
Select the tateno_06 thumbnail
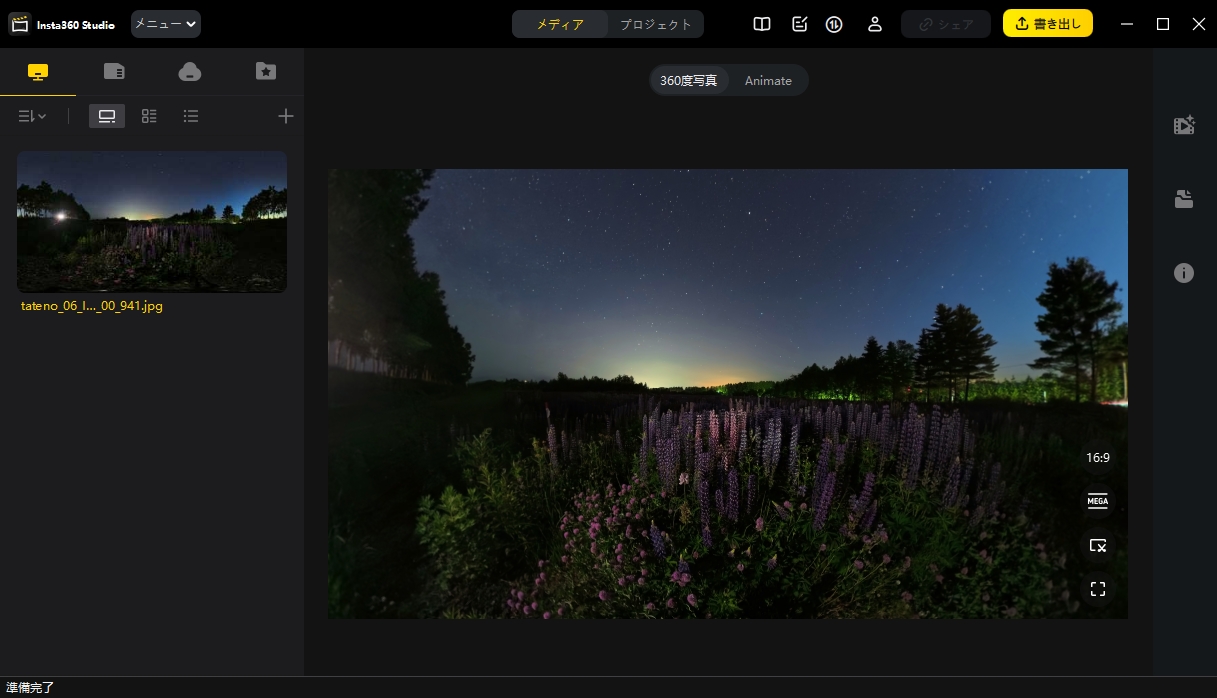pos(152,221)
